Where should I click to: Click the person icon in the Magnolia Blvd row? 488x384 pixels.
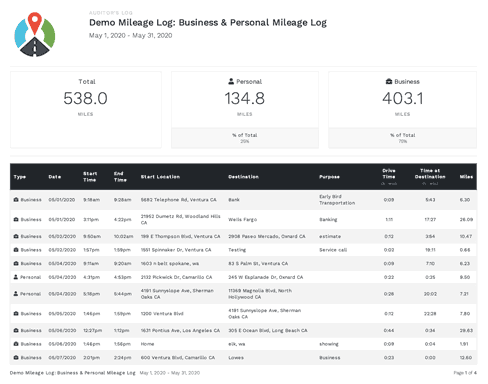coord(16,294)
